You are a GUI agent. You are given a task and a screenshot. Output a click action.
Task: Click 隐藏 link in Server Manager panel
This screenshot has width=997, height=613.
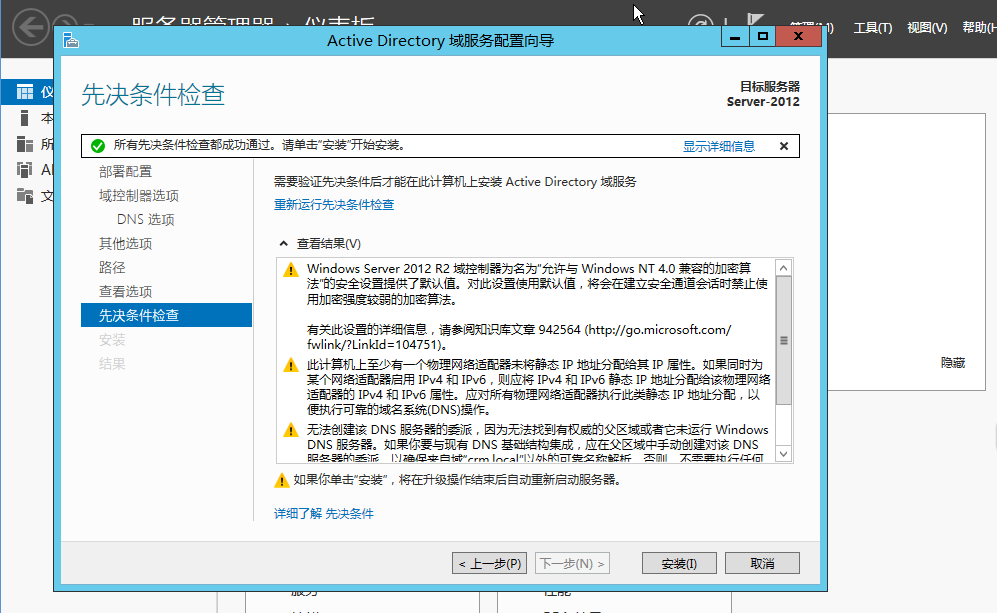click(x=952, y=362)
